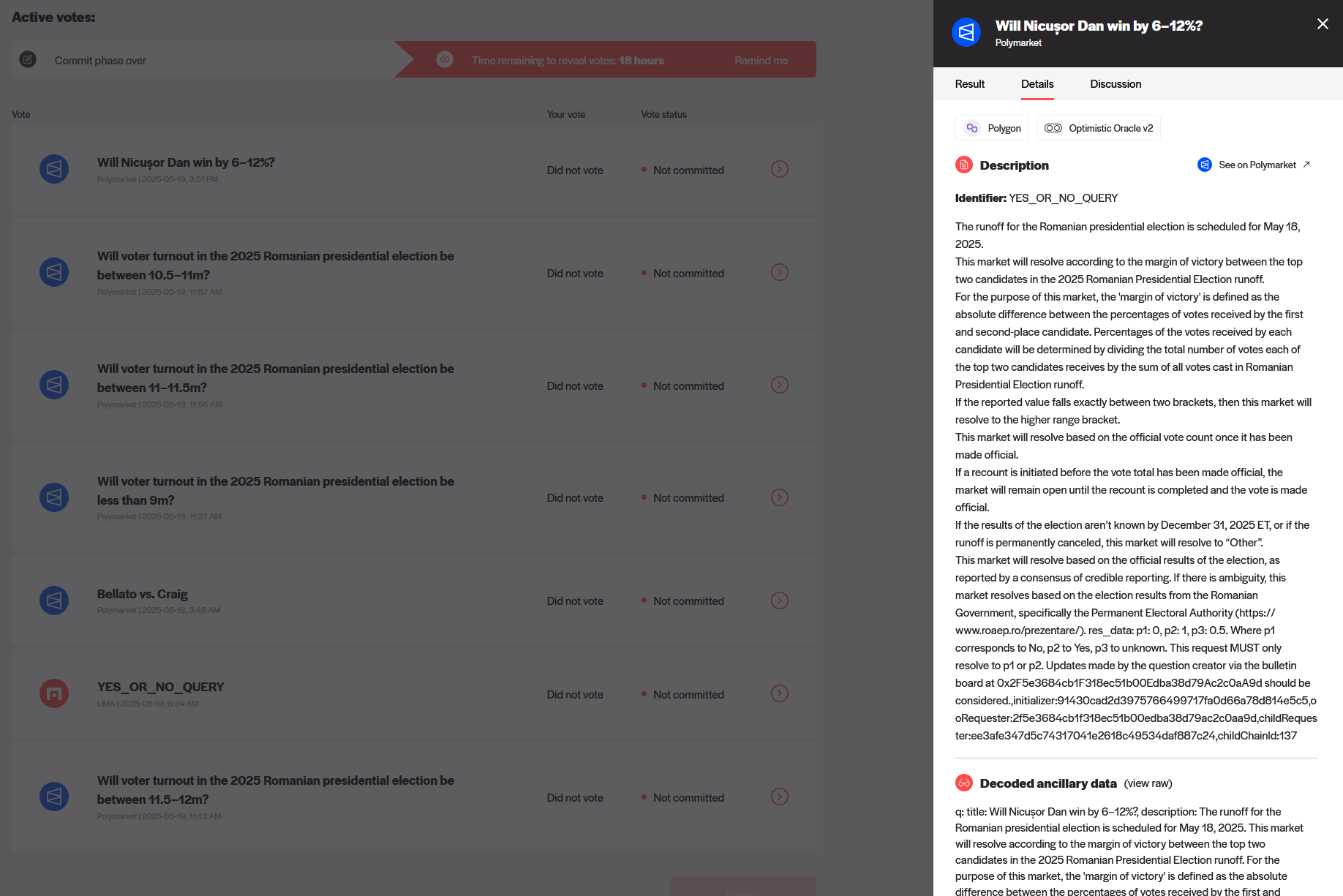The image size is (1343, 896).
Task: Open the Discussion tab
Action: point(1115,84)
